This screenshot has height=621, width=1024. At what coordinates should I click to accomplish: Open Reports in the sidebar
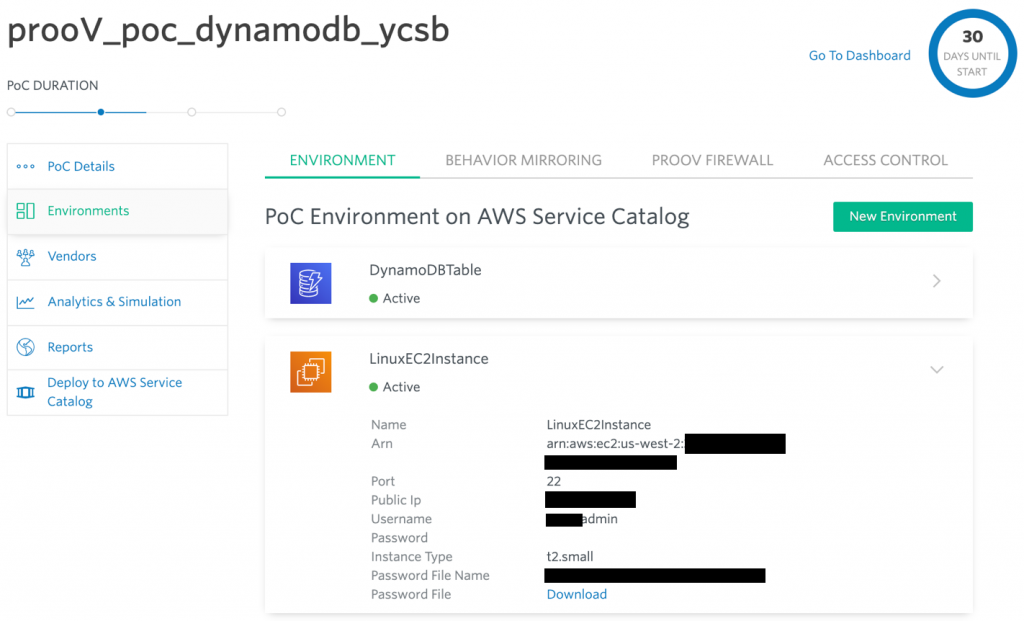(x=118, y=347)
